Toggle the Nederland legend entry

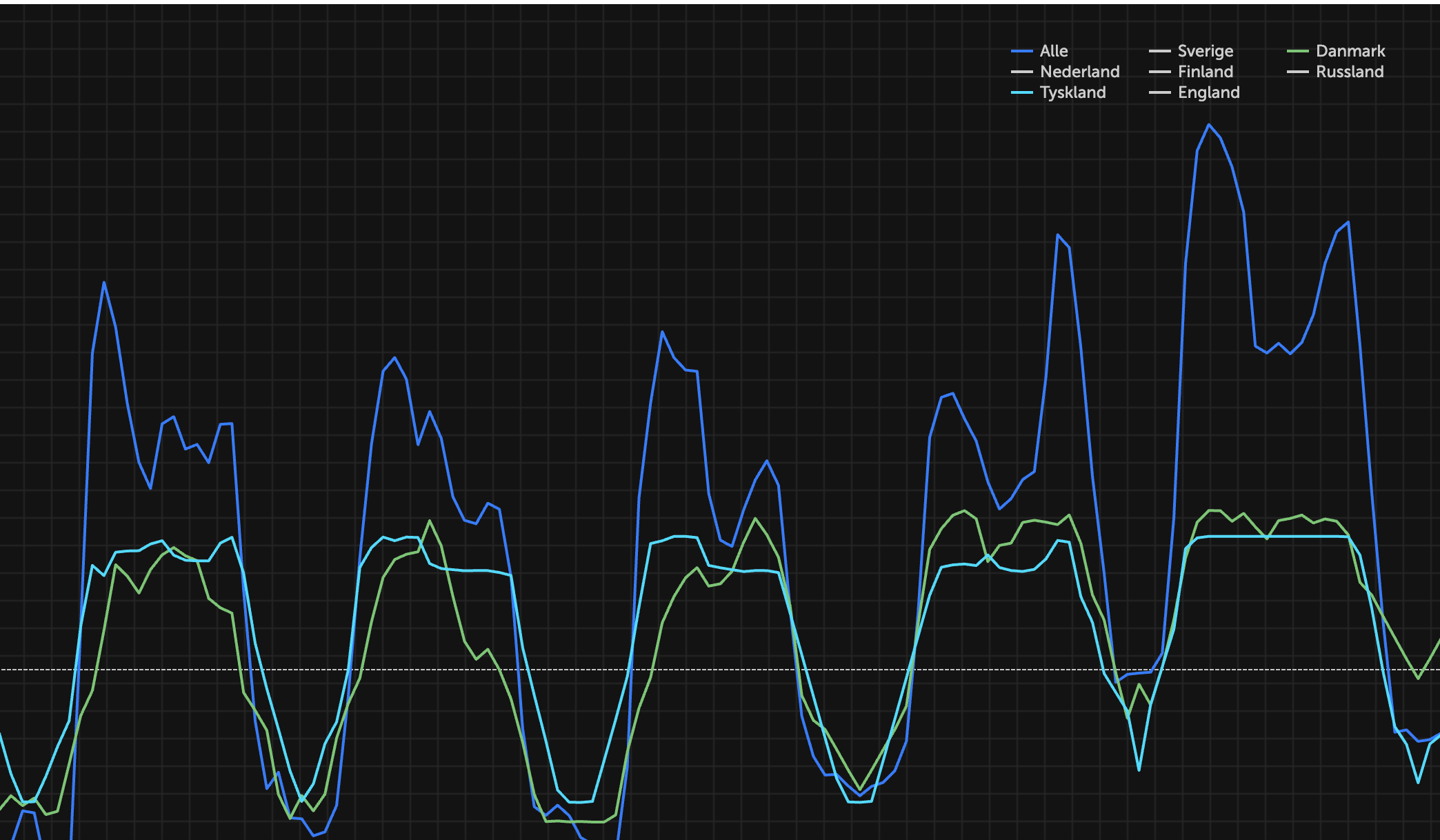click(1066, 72)
